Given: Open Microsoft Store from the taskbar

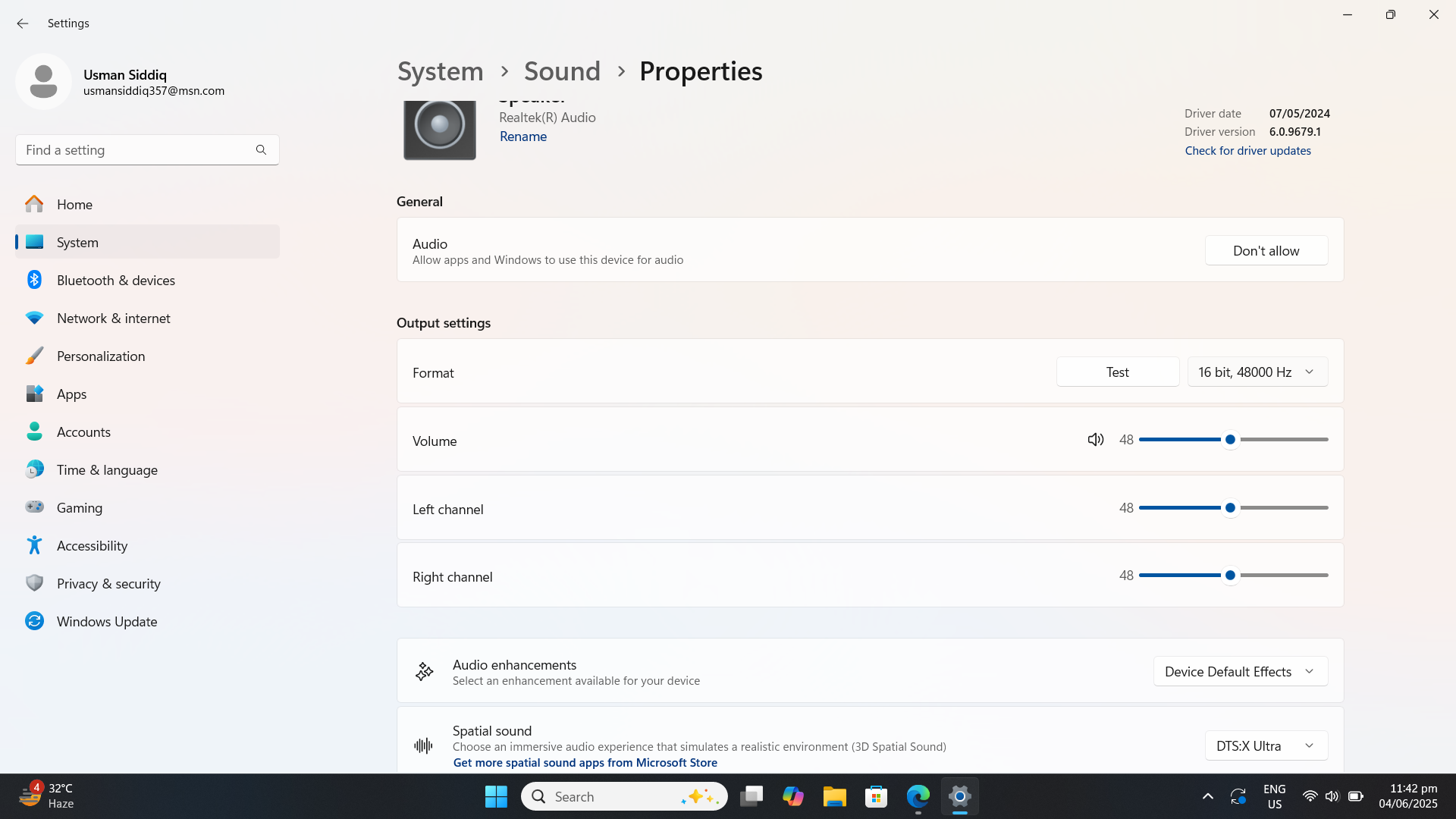Looking at the screenshot, I should 876,796.
